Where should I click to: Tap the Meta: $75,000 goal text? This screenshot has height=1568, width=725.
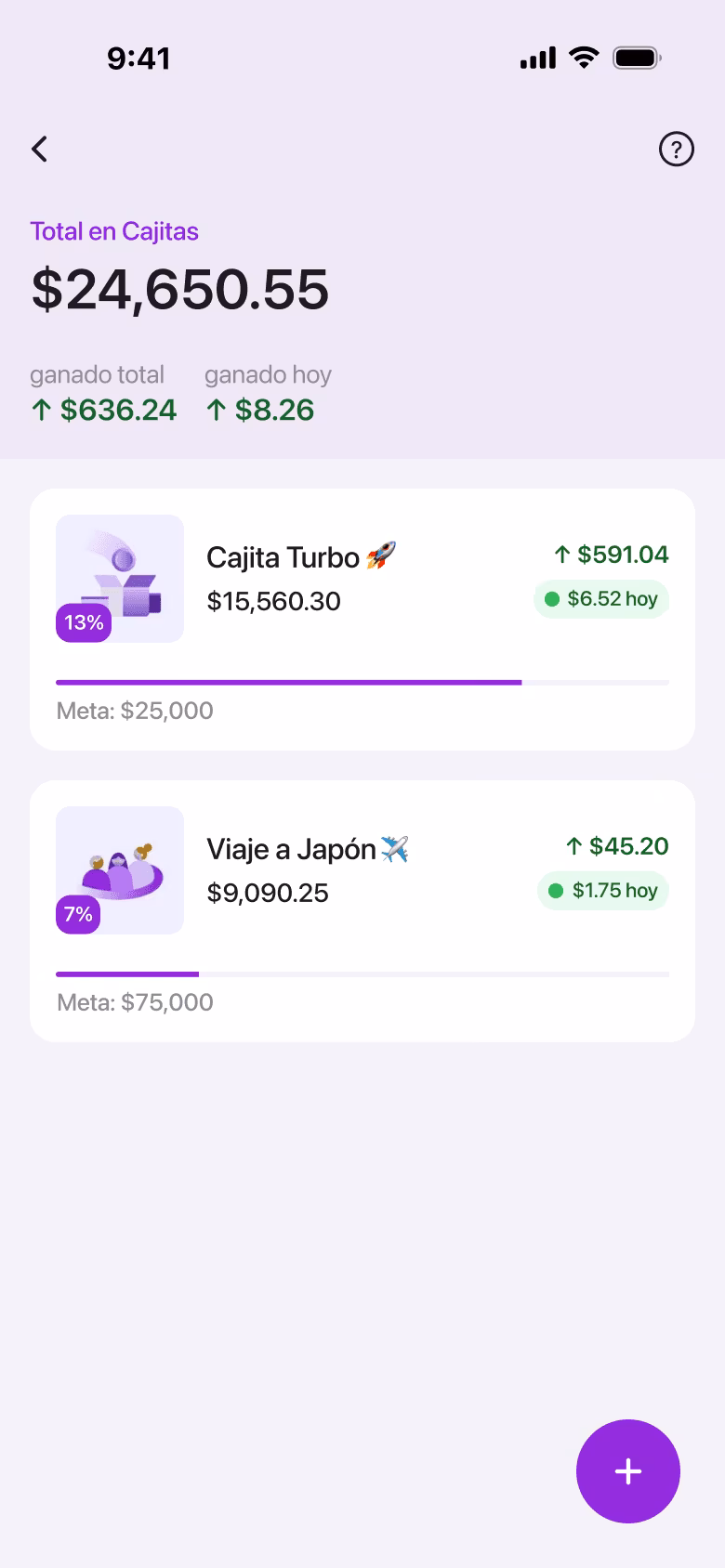click(x=135, y=1002)
